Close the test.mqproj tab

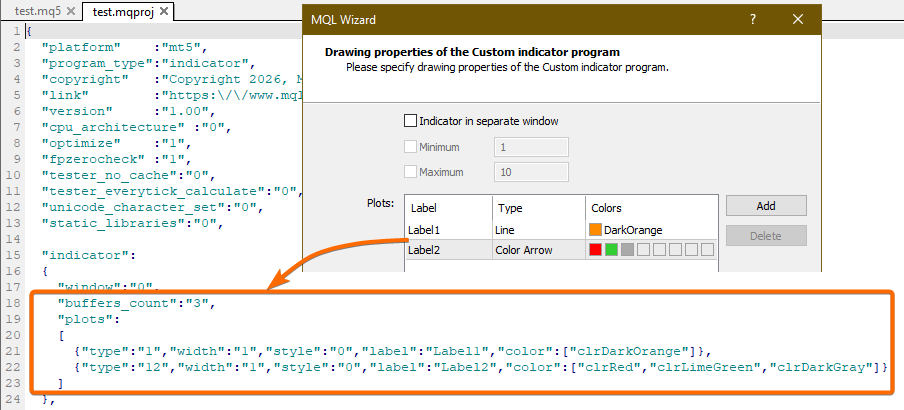[164, 12]
